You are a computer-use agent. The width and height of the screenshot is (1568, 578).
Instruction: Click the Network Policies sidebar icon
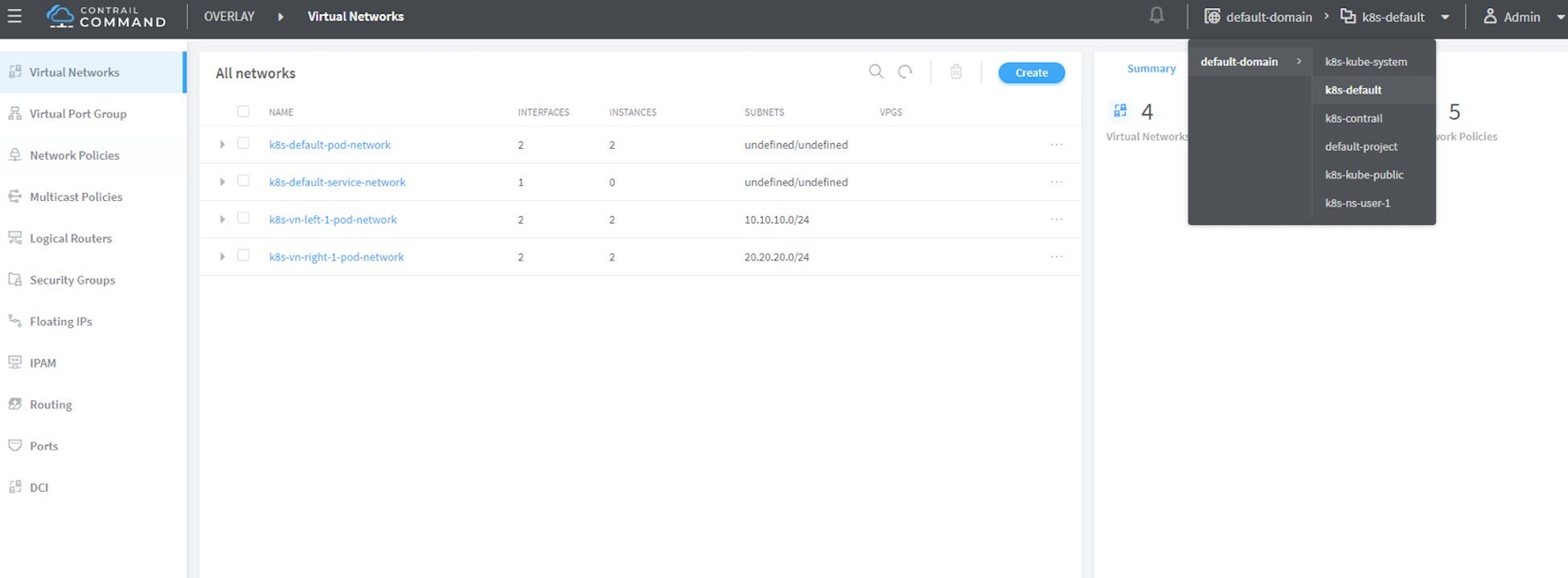[x=14, y=155]
